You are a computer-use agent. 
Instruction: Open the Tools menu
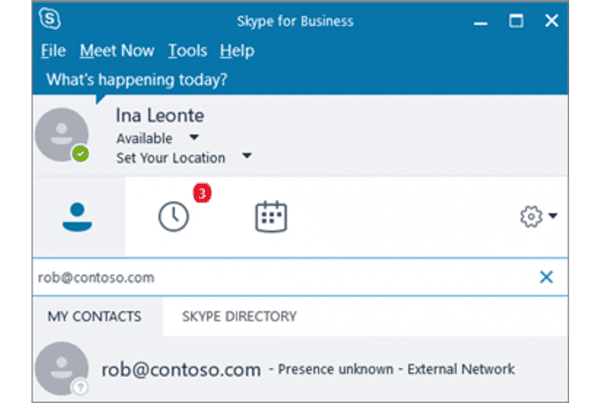click(188, 51)
